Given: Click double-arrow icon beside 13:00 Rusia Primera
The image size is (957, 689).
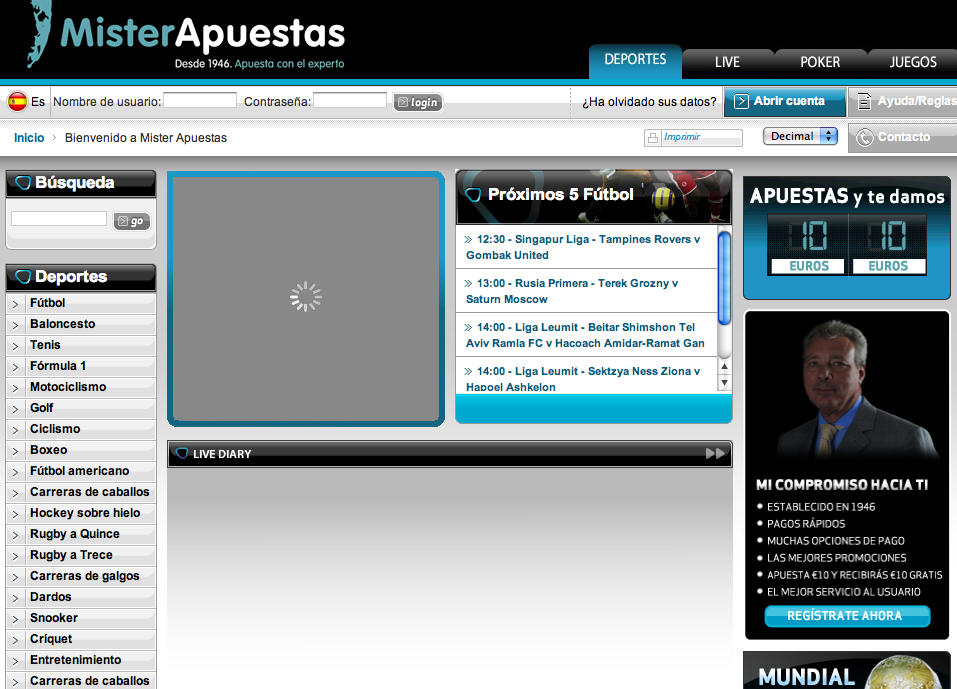Looking at the screenshot, I should [x=468, y=283].
